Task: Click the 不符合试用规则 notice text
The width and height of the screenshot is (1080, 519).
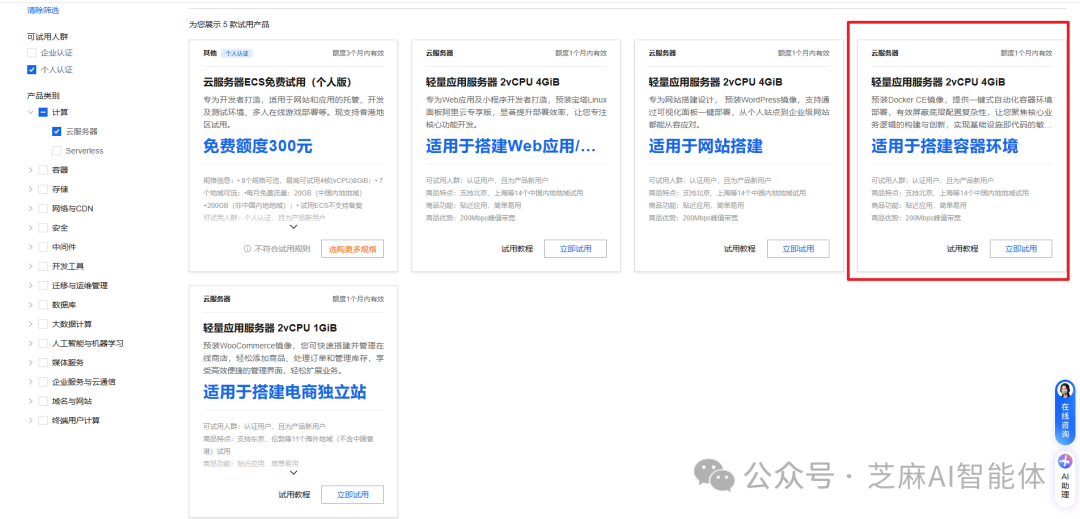Action: coord(282,249)
